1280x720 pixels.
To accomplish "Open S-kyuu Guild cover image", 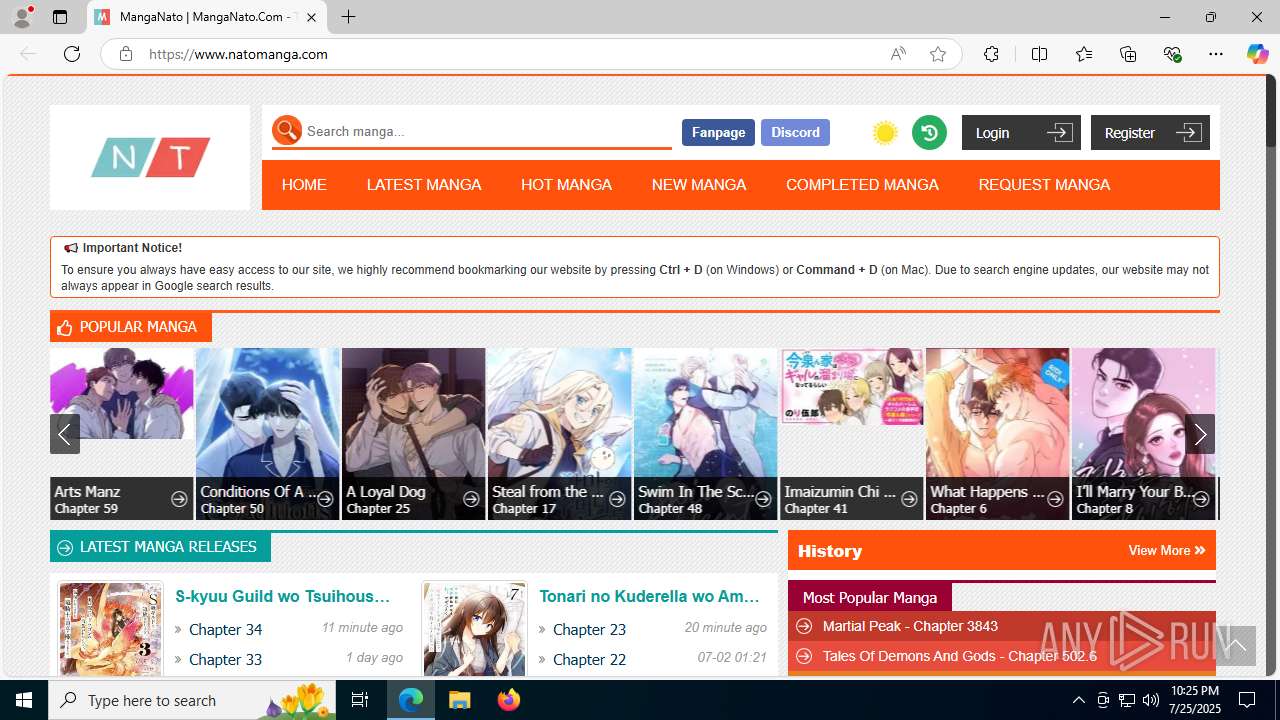I will coord(110,629).
